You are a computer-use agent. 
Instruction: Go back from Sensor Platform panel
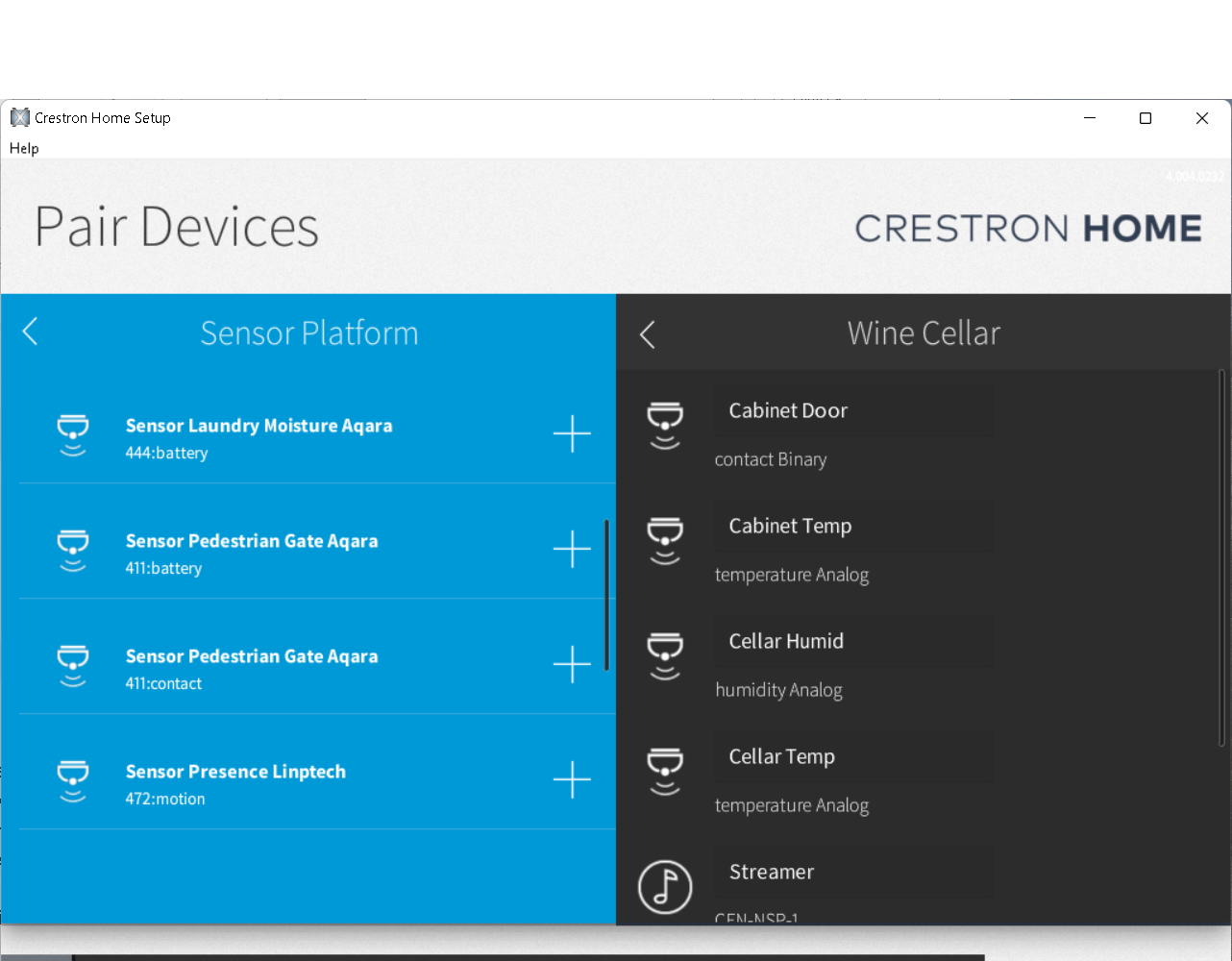31,333
